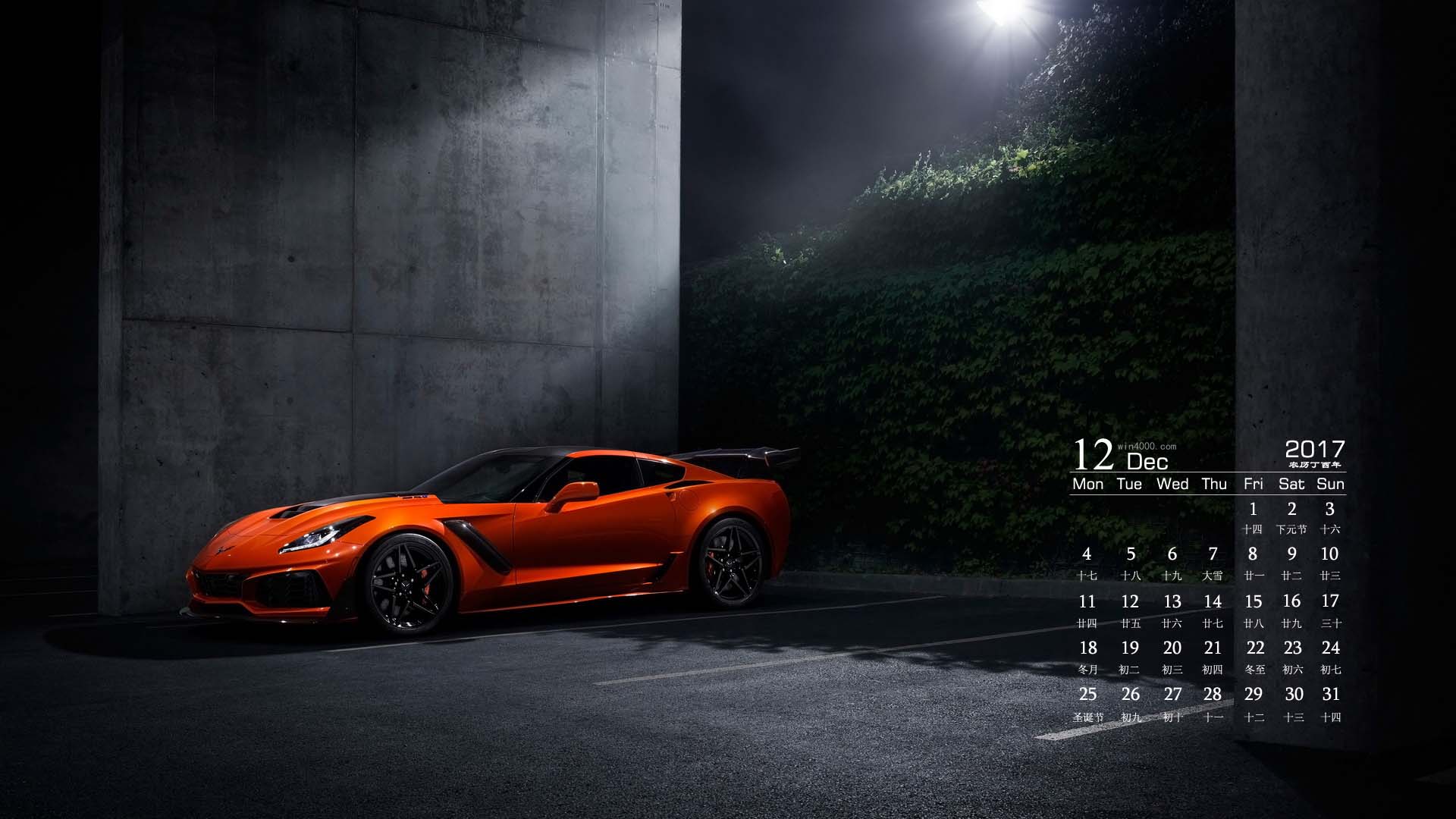
Task: Select the Fri weekday header
Action: tap(1254, 484)
